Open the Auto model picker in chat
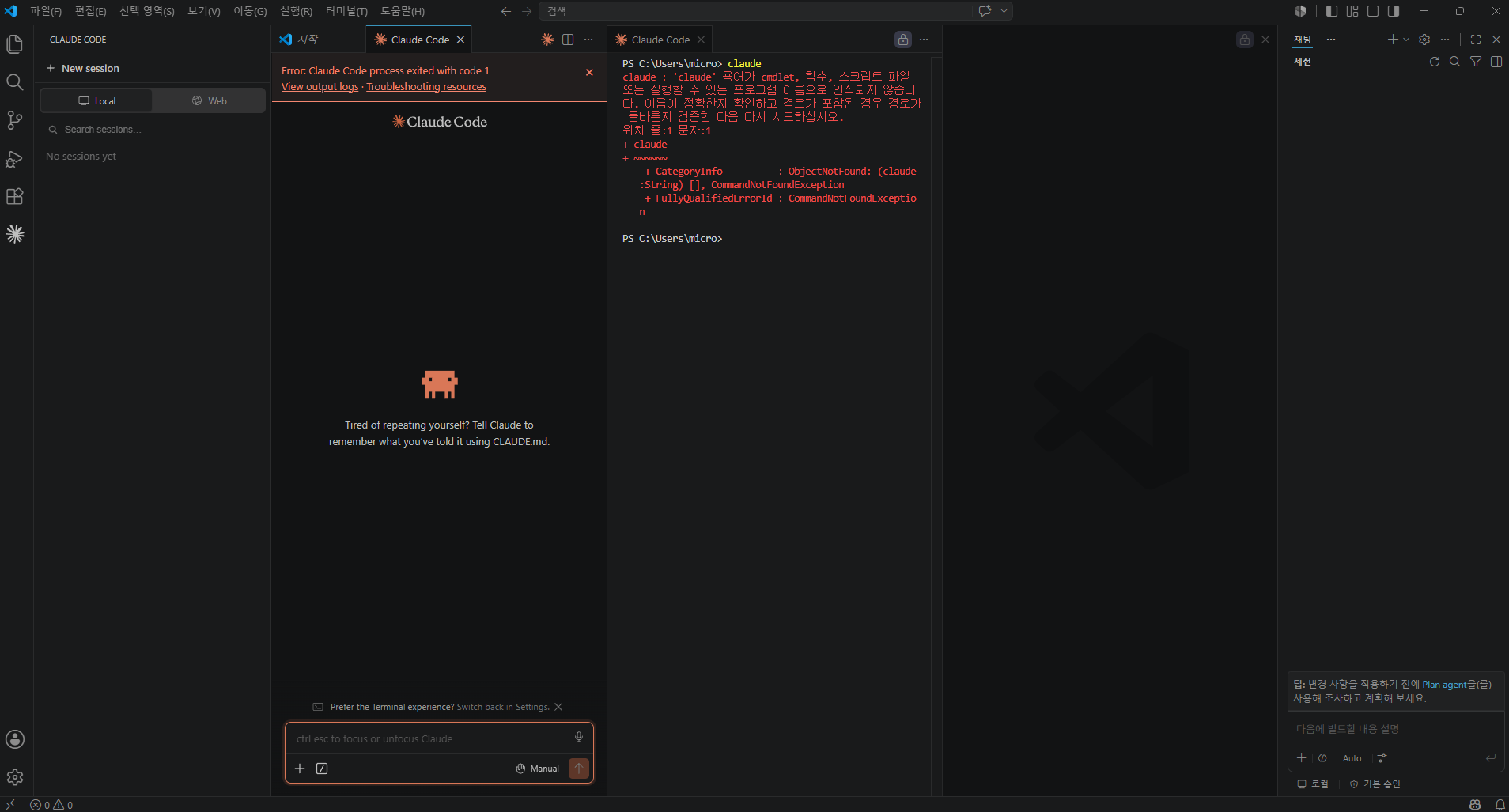The width and height of the screenshot is (1509, 812). (1352, 758)
